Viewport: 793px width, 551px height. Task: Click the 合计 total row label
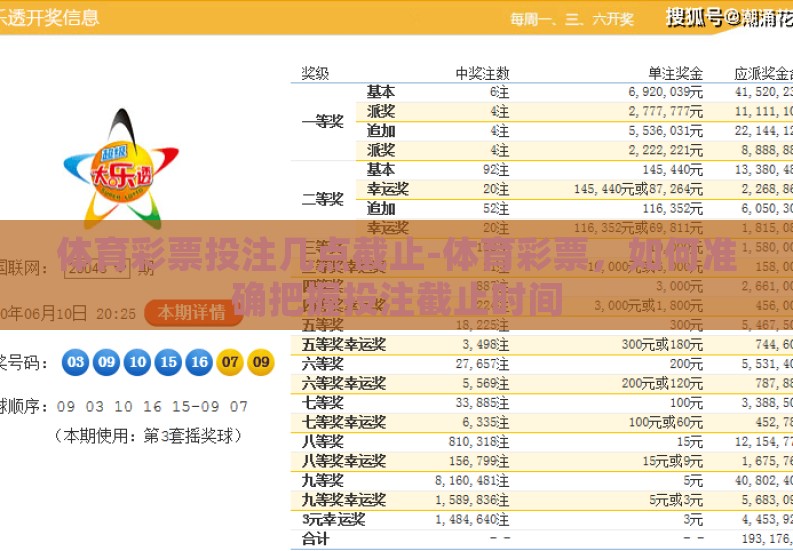pos(315,539)
